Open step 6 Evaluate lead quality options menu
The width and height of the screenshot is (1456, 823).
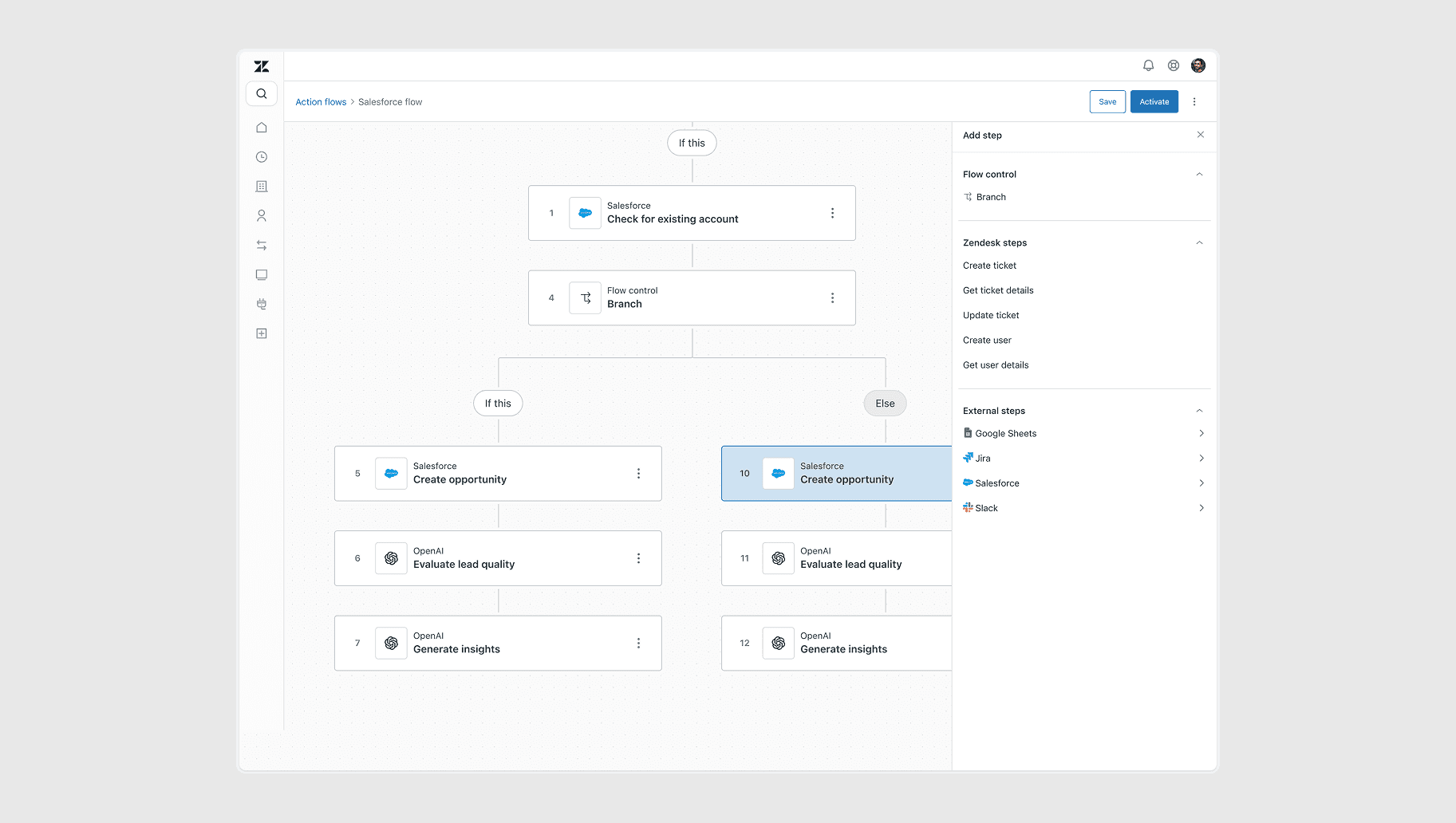click(639, 559)
